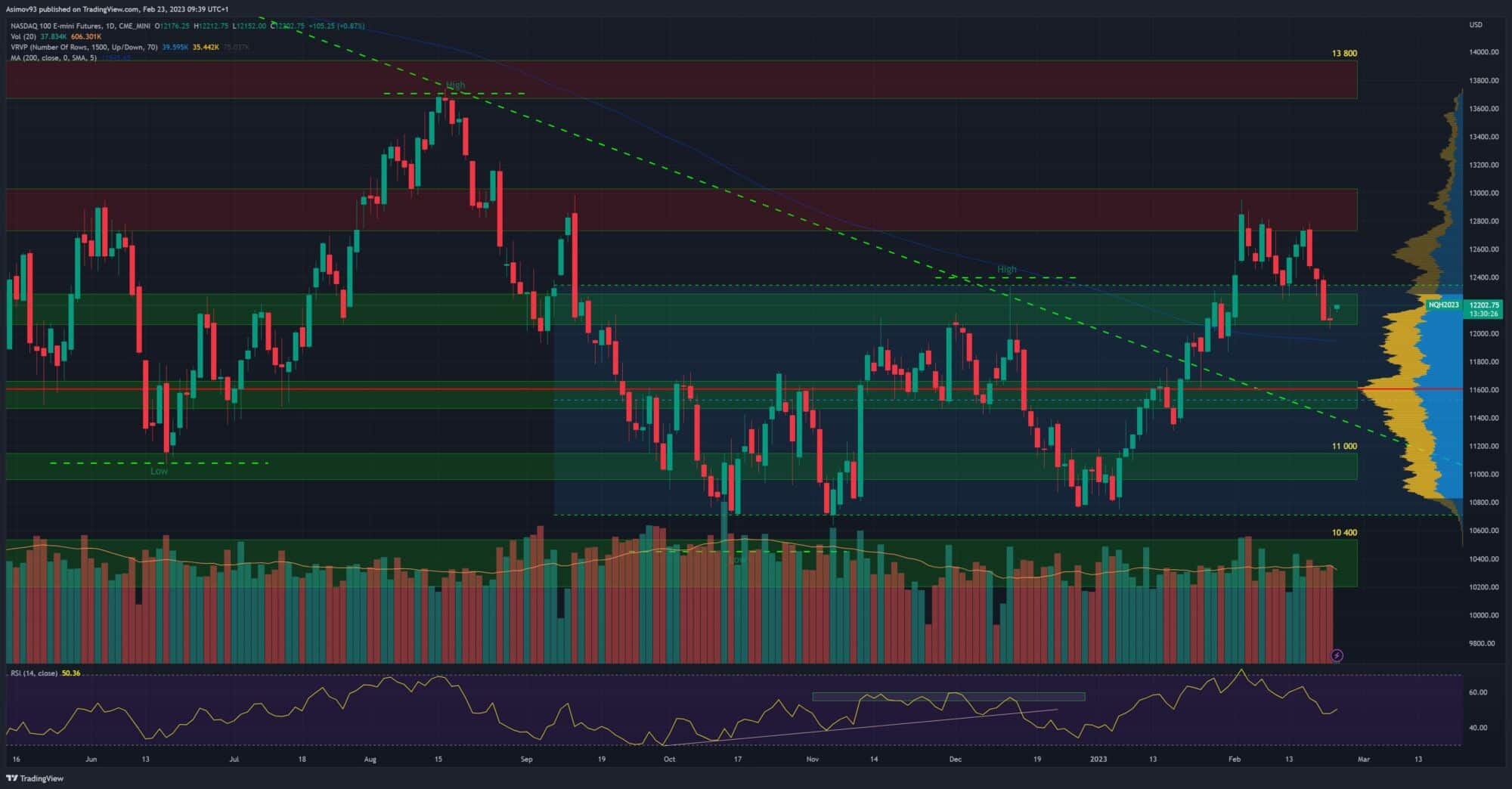Click the purple lightning bolt icon near volume bars
The image size is (1512, 789).
[x=1337, y=655]
